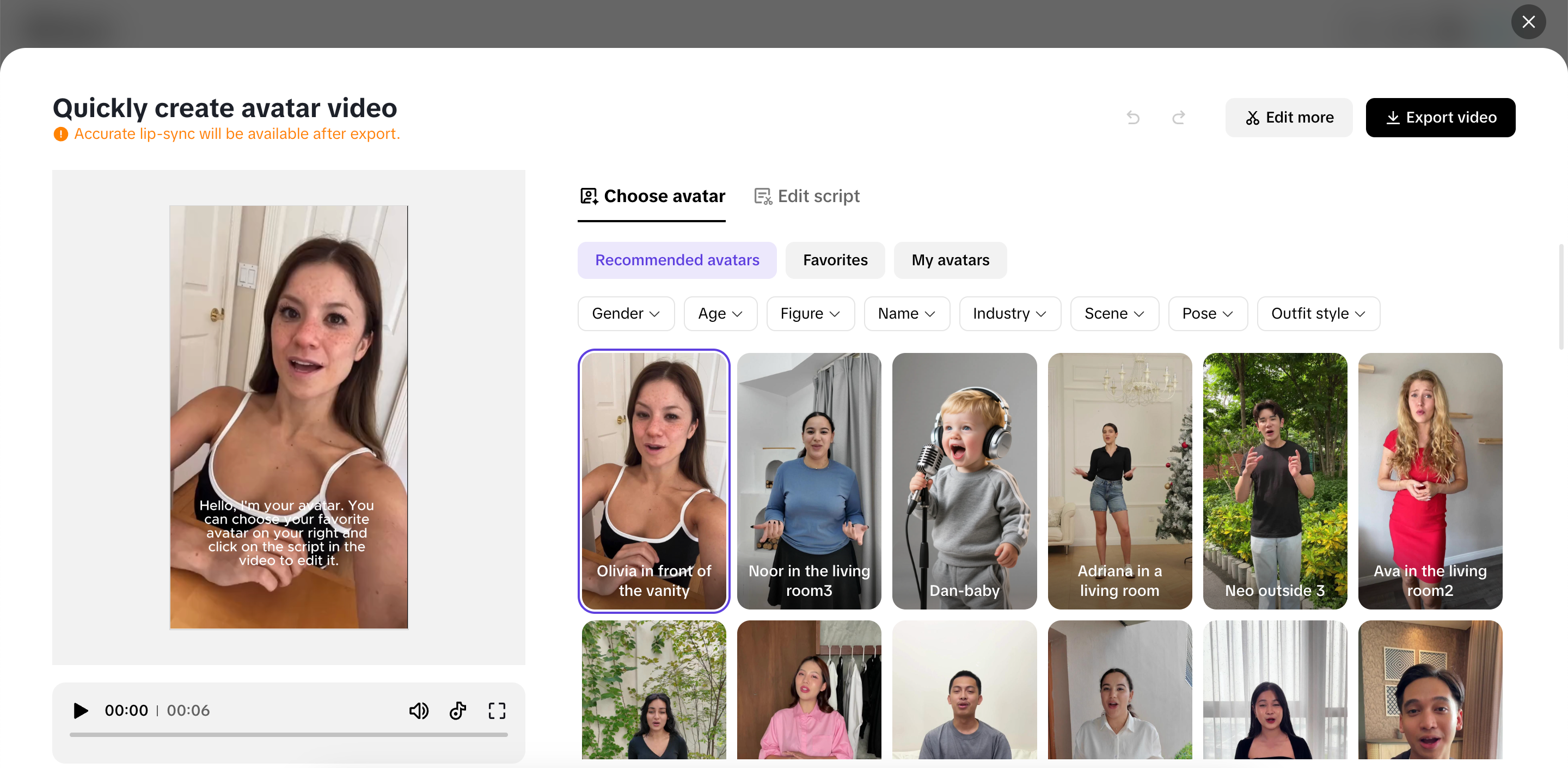Open Edit more with scissors icon
Image resolution: width=1568 pixels, height=768 pixels.
[x=1289, y=118]
